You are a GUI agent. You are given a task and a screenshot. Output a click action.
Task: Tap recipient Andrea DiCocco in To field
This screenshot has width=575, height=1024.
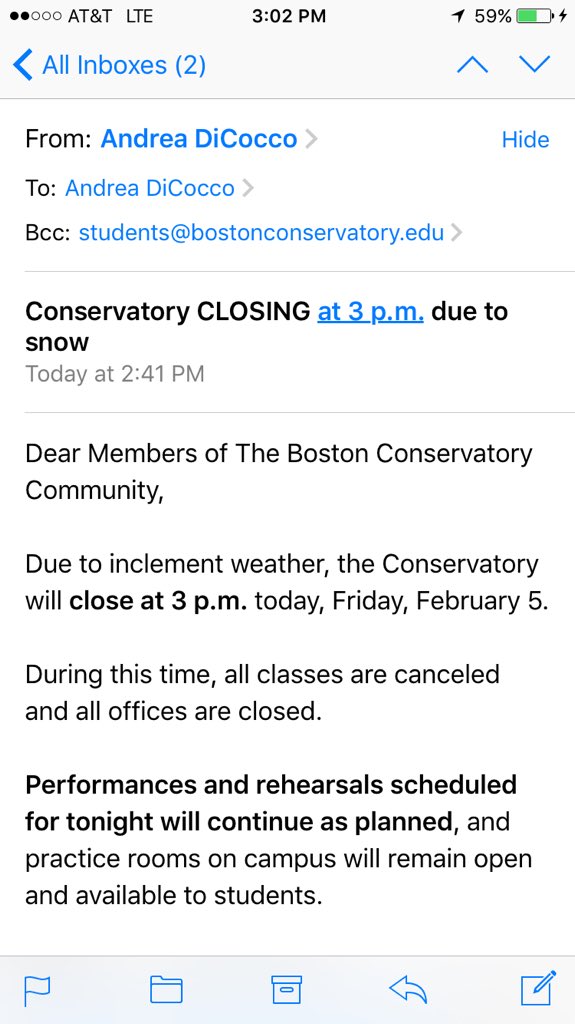click(150, 188)
